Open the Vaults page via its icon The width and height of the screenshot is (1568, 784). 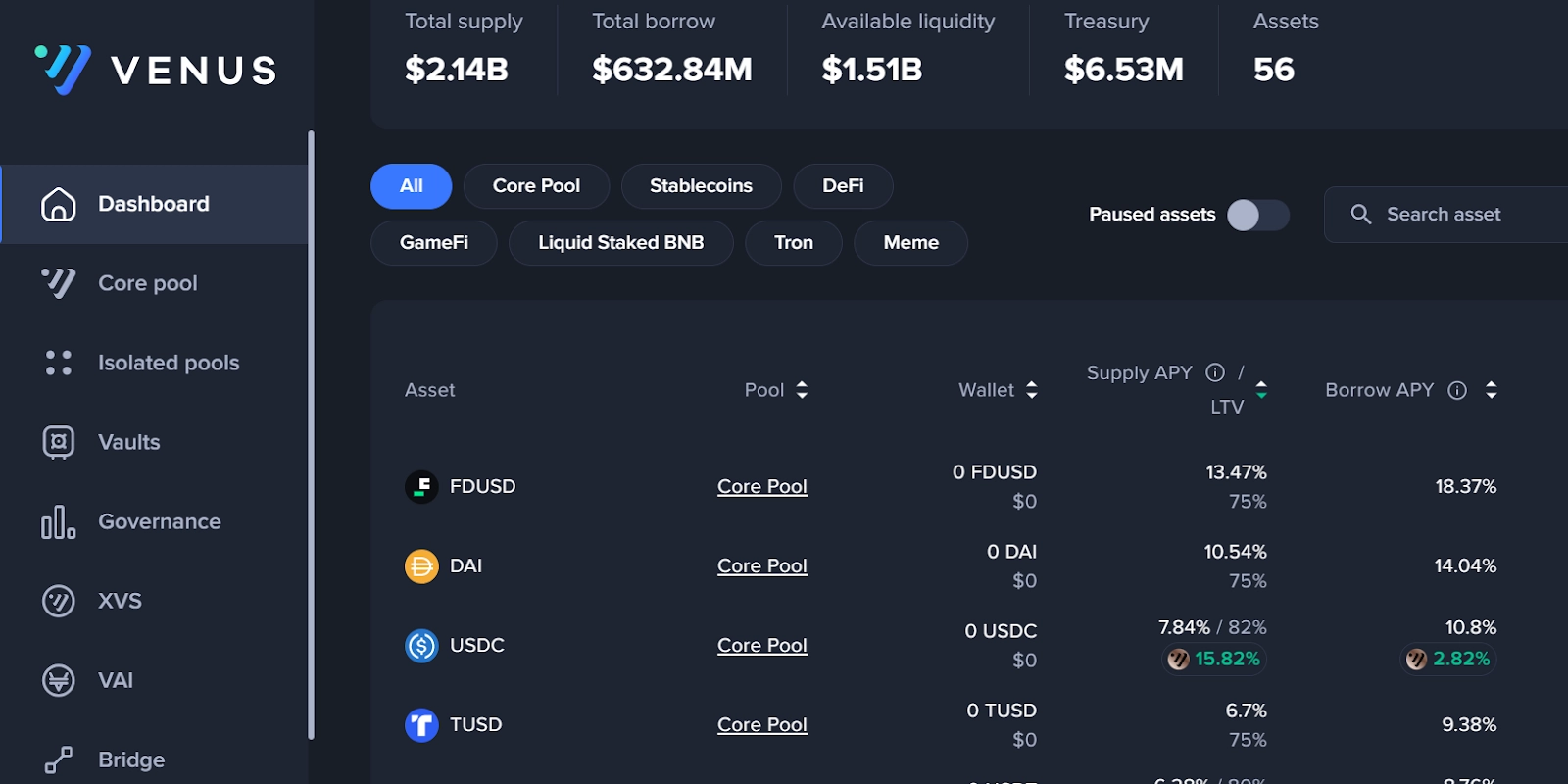tap(59, 442)
